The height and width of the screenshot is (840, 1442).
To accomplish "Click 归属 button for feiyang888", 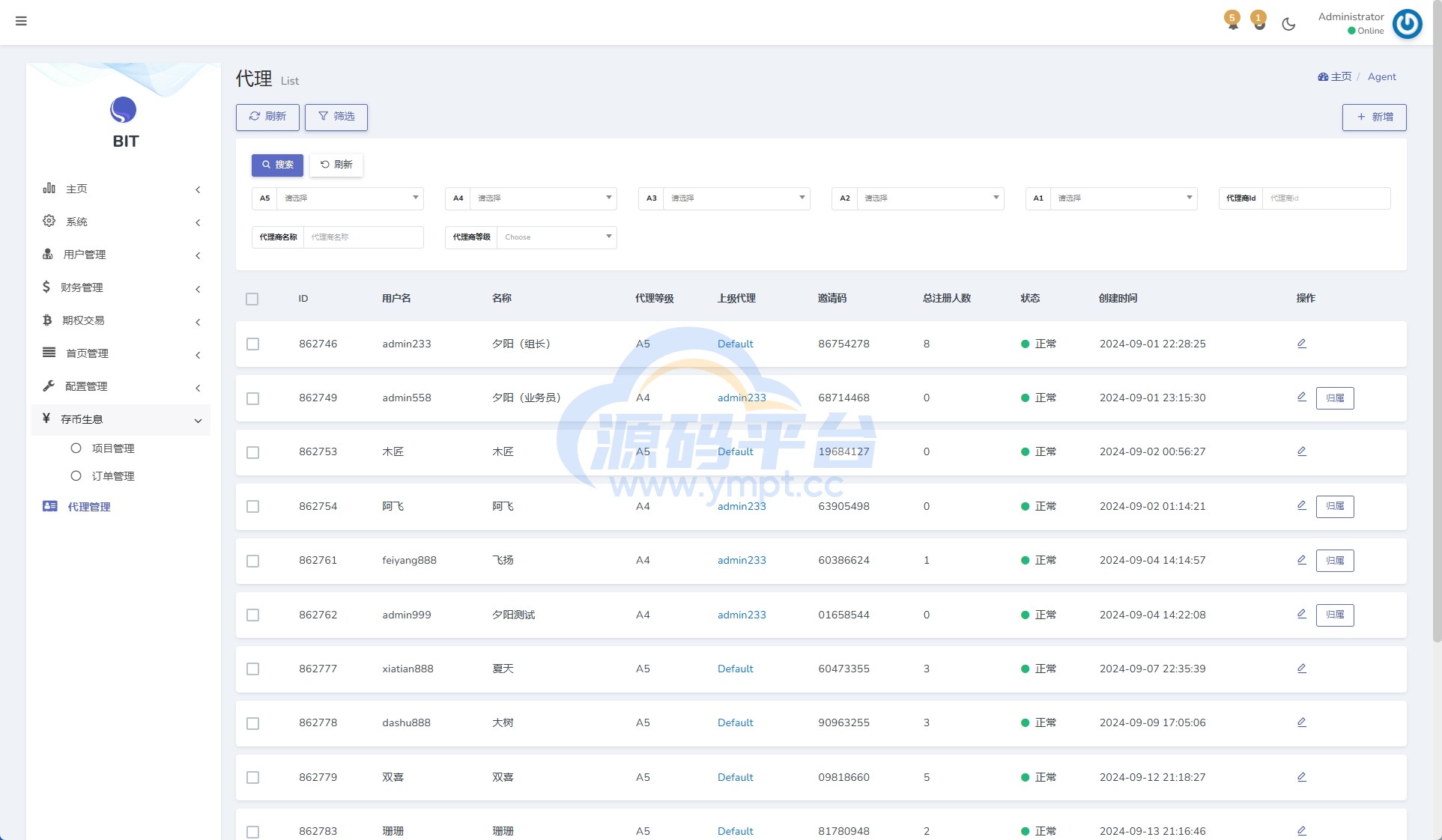I will [1335, 561].
